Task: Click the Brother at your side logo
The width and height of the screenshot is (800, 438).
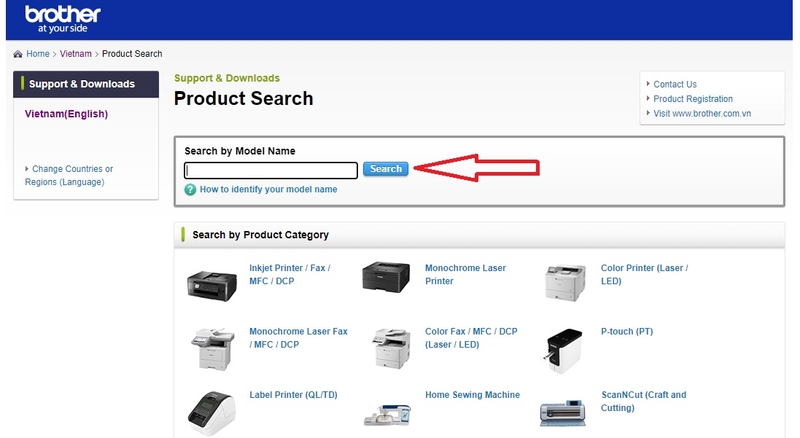Action: [x=62, y=19]
